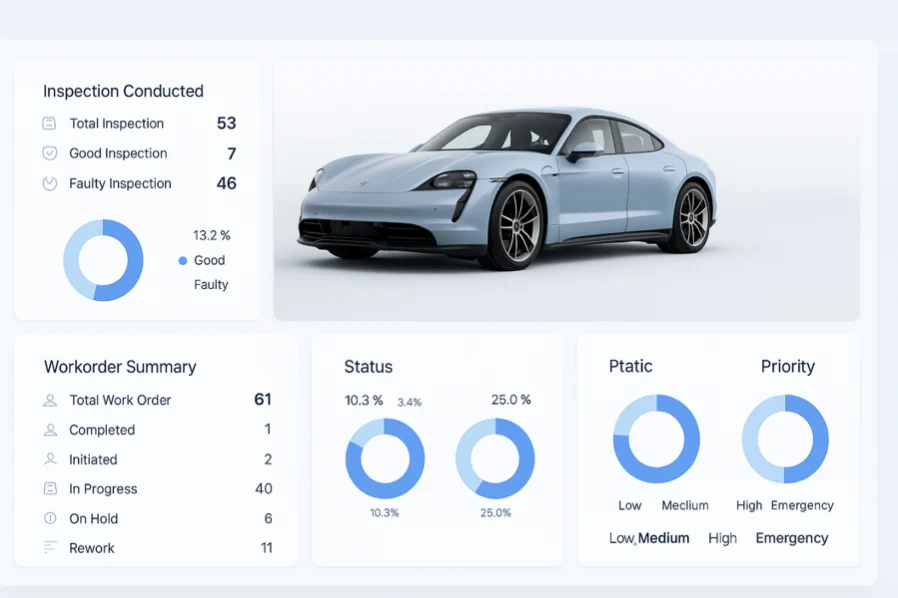Click the Faulty legend label
This screenshot has width=898, height=598.
pyautogui.click(x=211, y=285)
